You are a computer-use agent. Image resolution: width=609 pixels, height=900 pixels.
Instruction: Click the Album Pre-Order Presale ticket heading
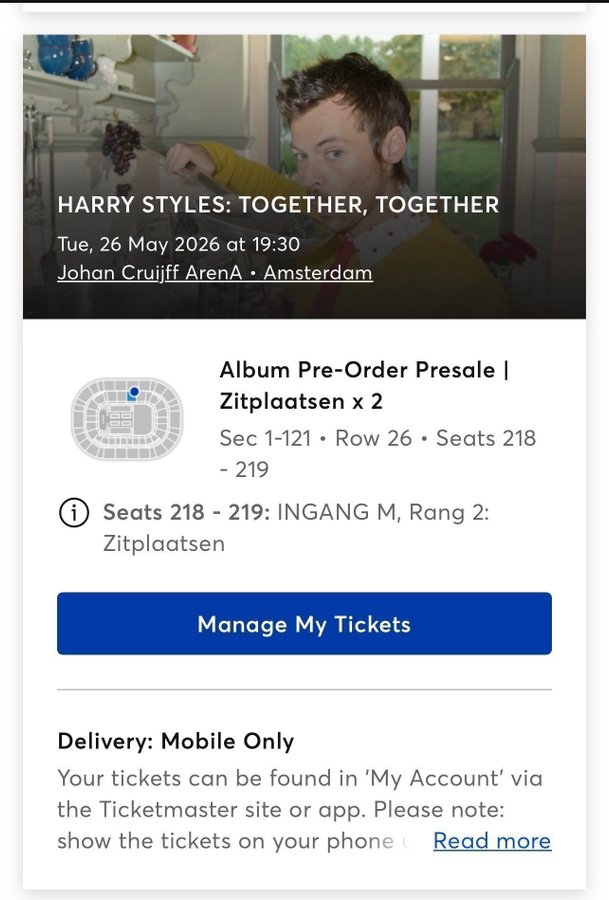click(364, 370)
